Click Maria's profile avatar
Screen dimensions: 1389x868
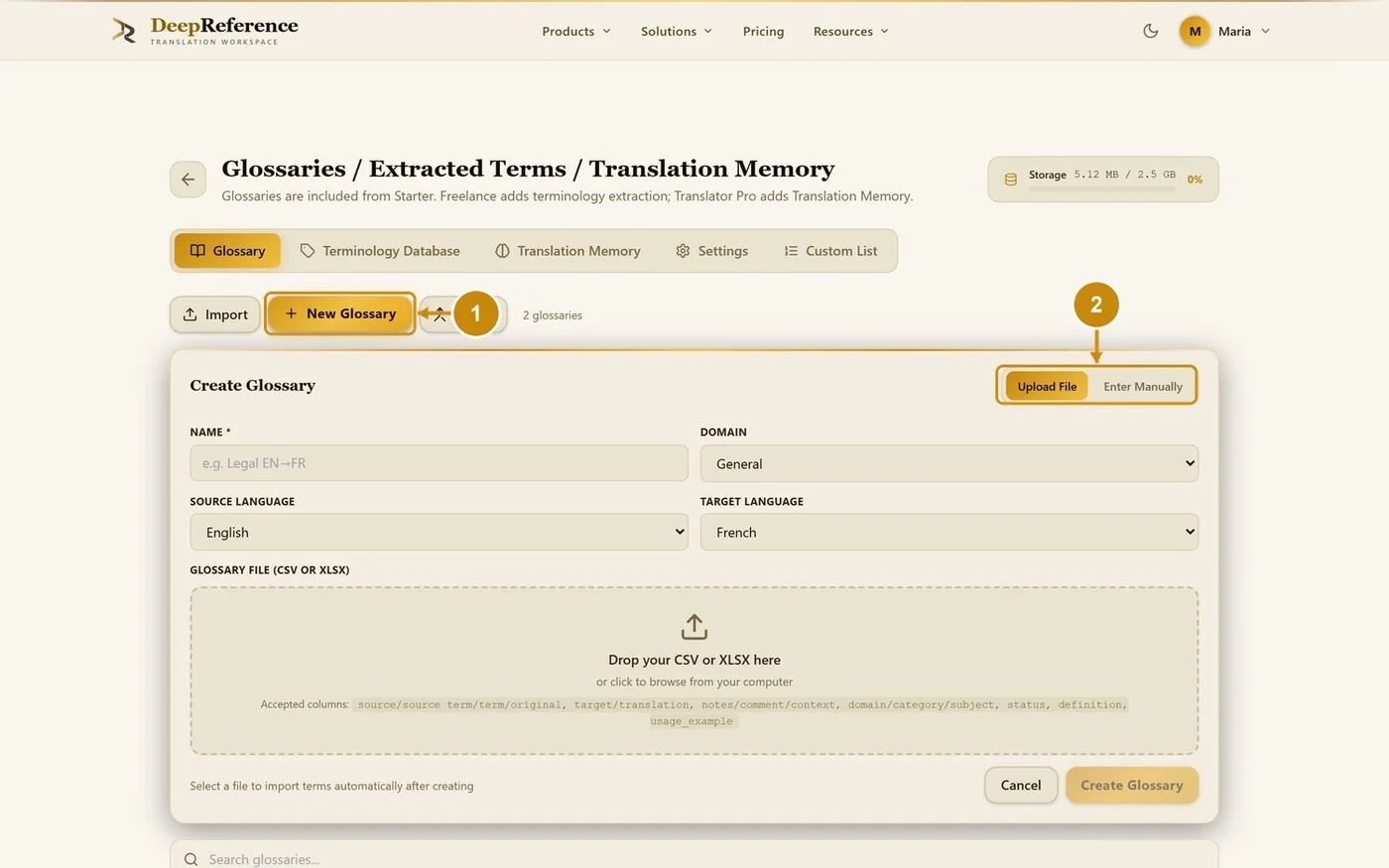click(x=1195, y=31)
